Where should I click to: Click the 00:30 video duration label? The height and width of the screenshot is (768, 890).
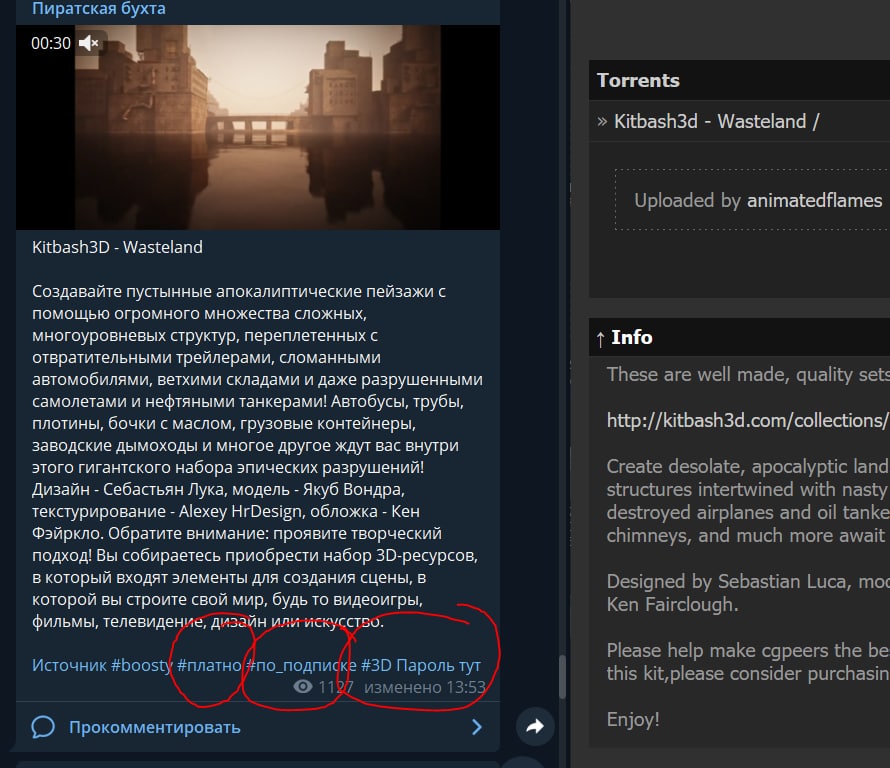pos(51,43)
